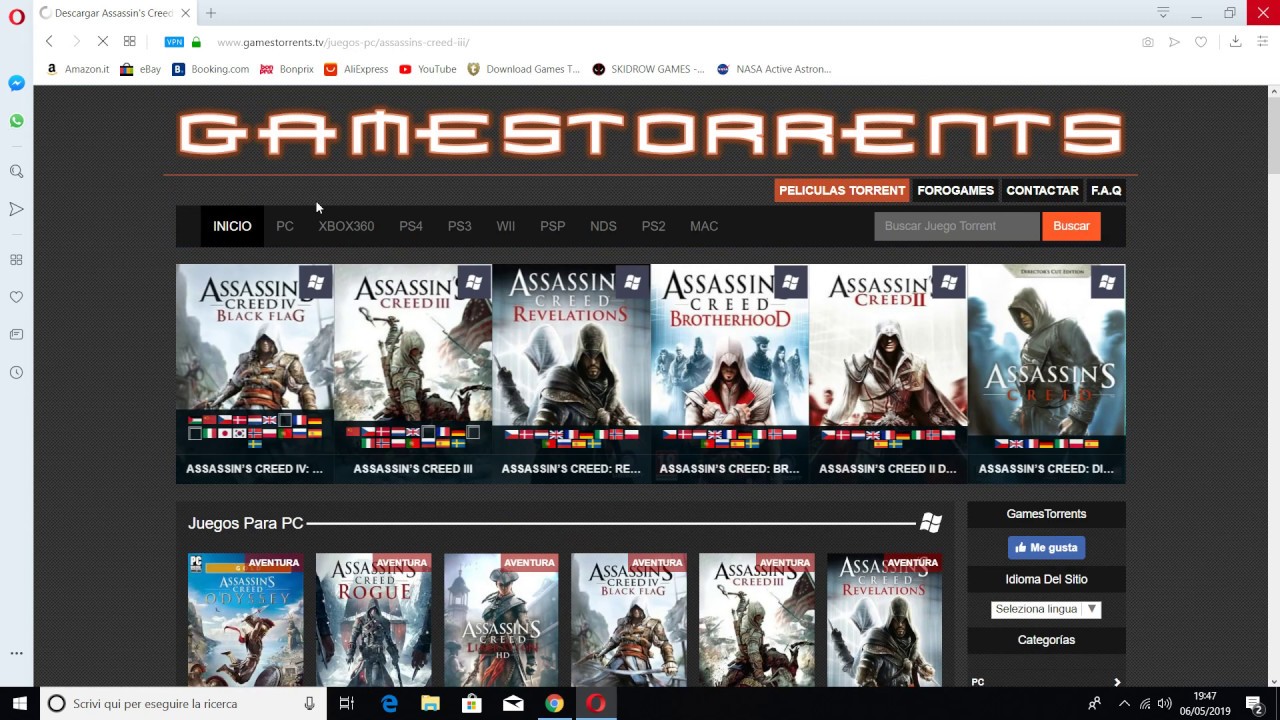Open PELICULAS TORRENT link
Viewport: 1280px width, 720px height.
click(x=842, y=190)
